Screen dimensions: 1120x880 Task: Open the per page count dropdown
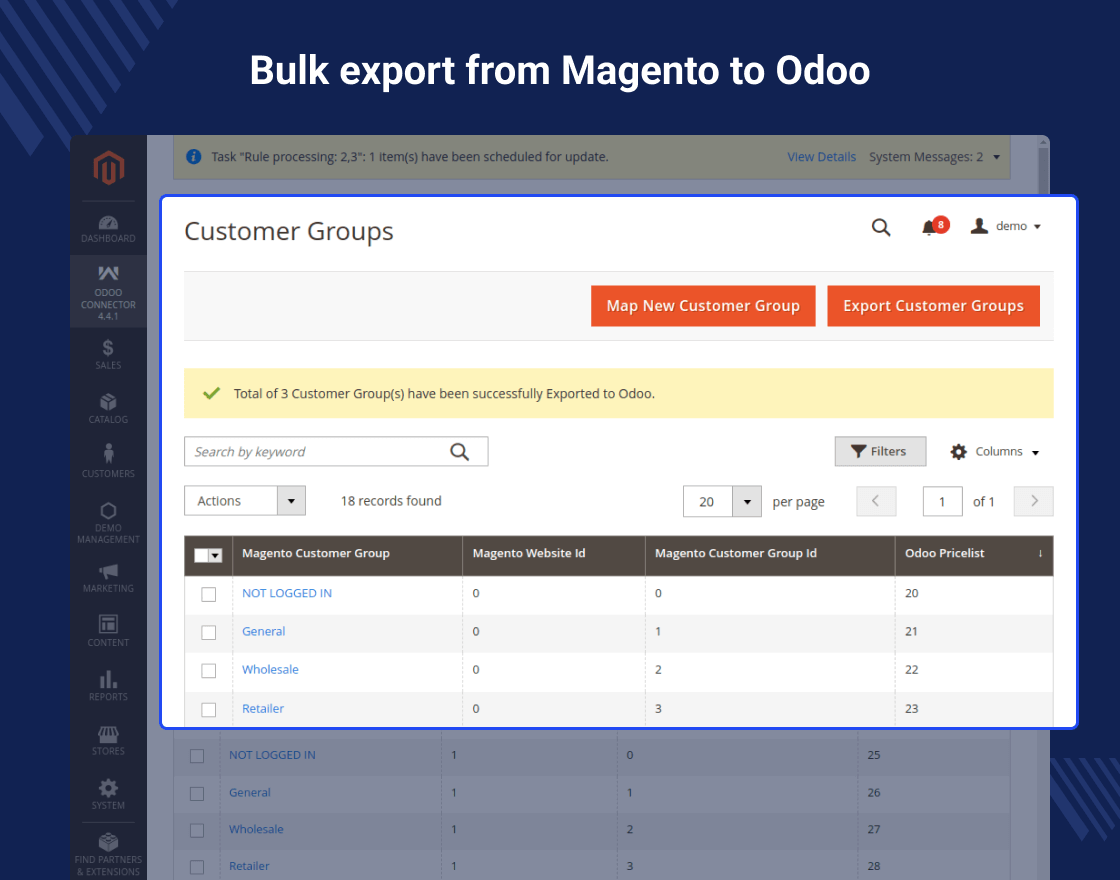tap(722, 501)
